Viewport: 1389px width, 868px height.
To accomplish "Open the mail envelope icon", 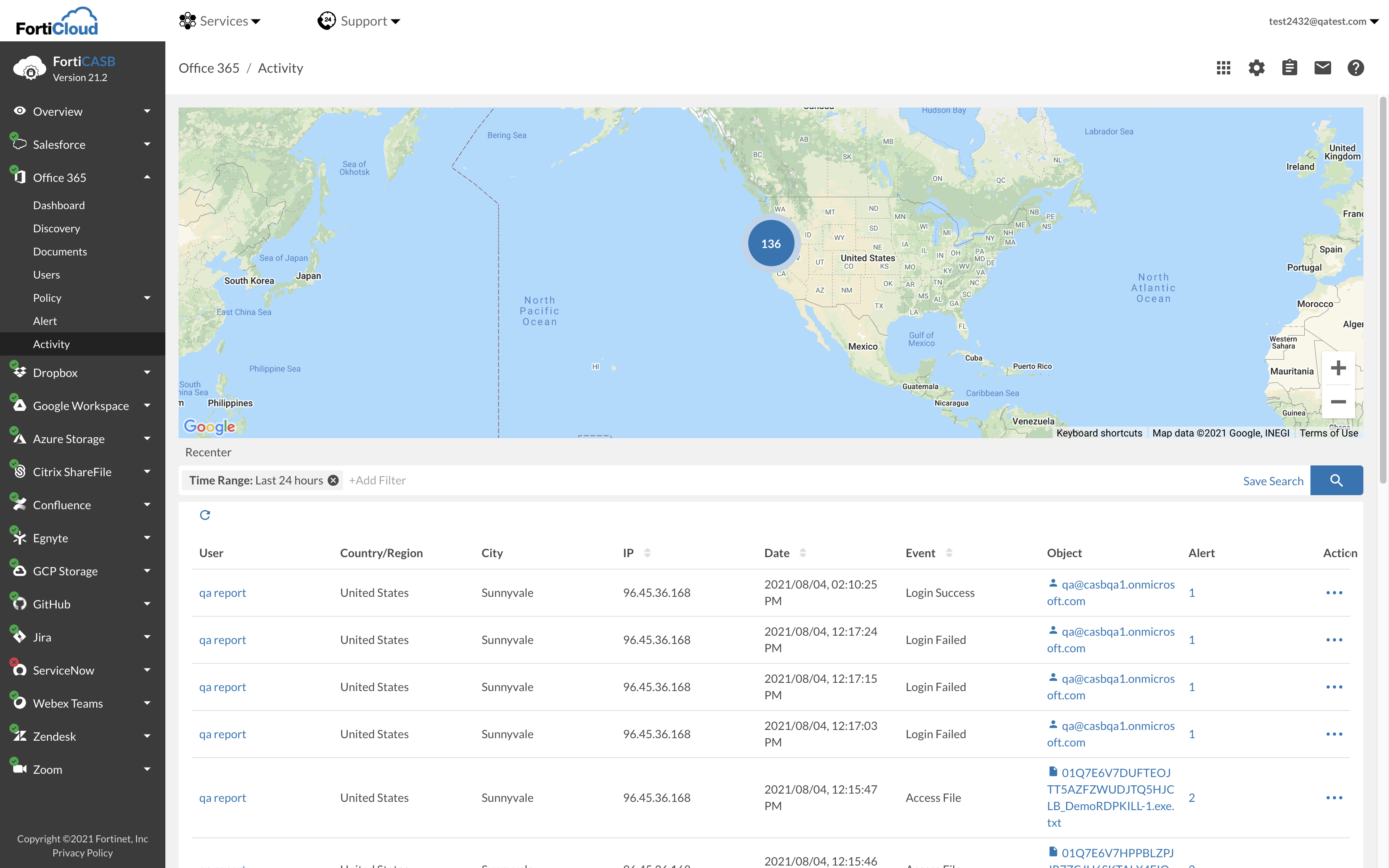I will [1322, 68].
